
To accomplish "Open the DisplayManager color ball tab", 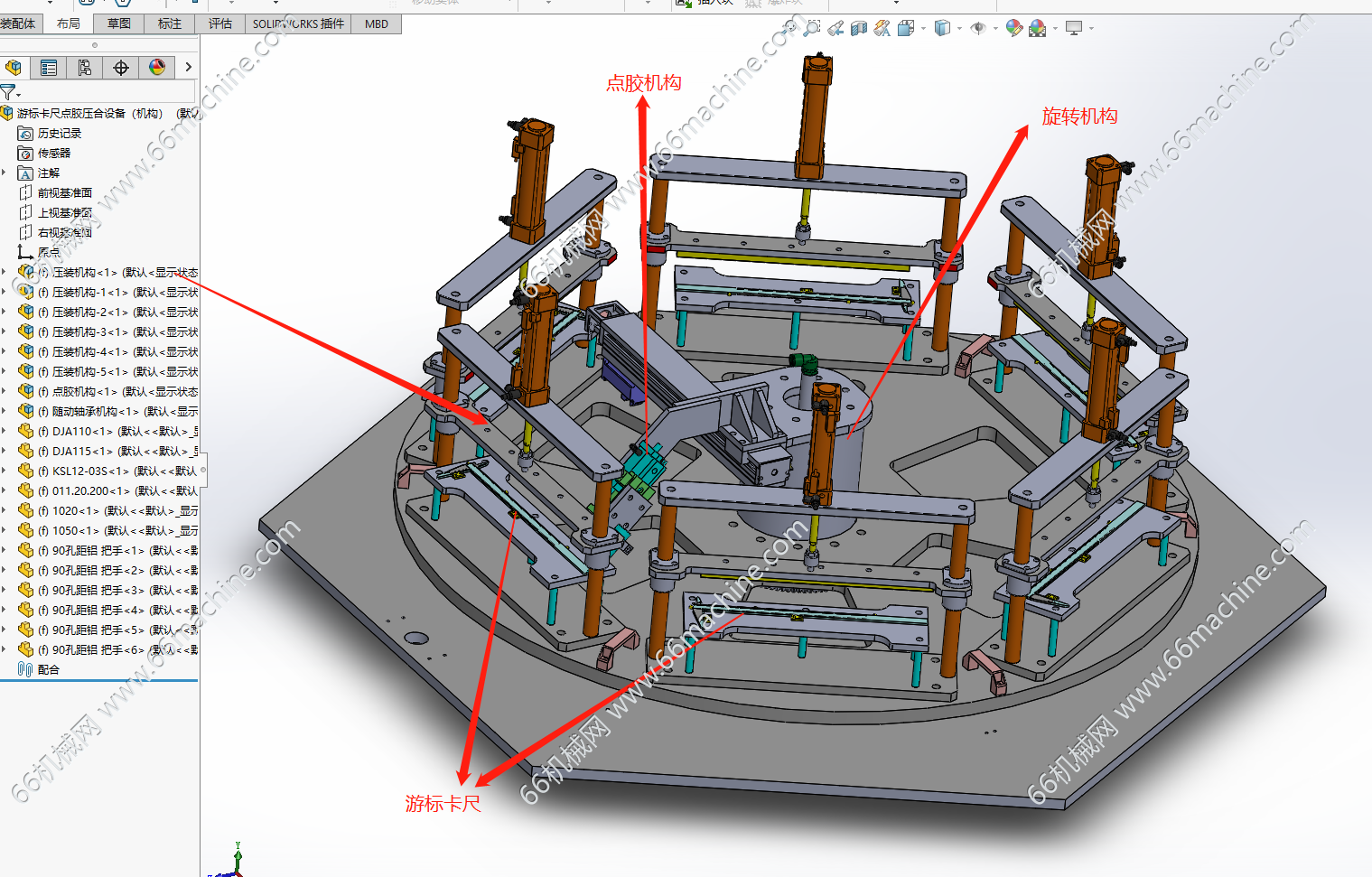I will coord(157,67).
